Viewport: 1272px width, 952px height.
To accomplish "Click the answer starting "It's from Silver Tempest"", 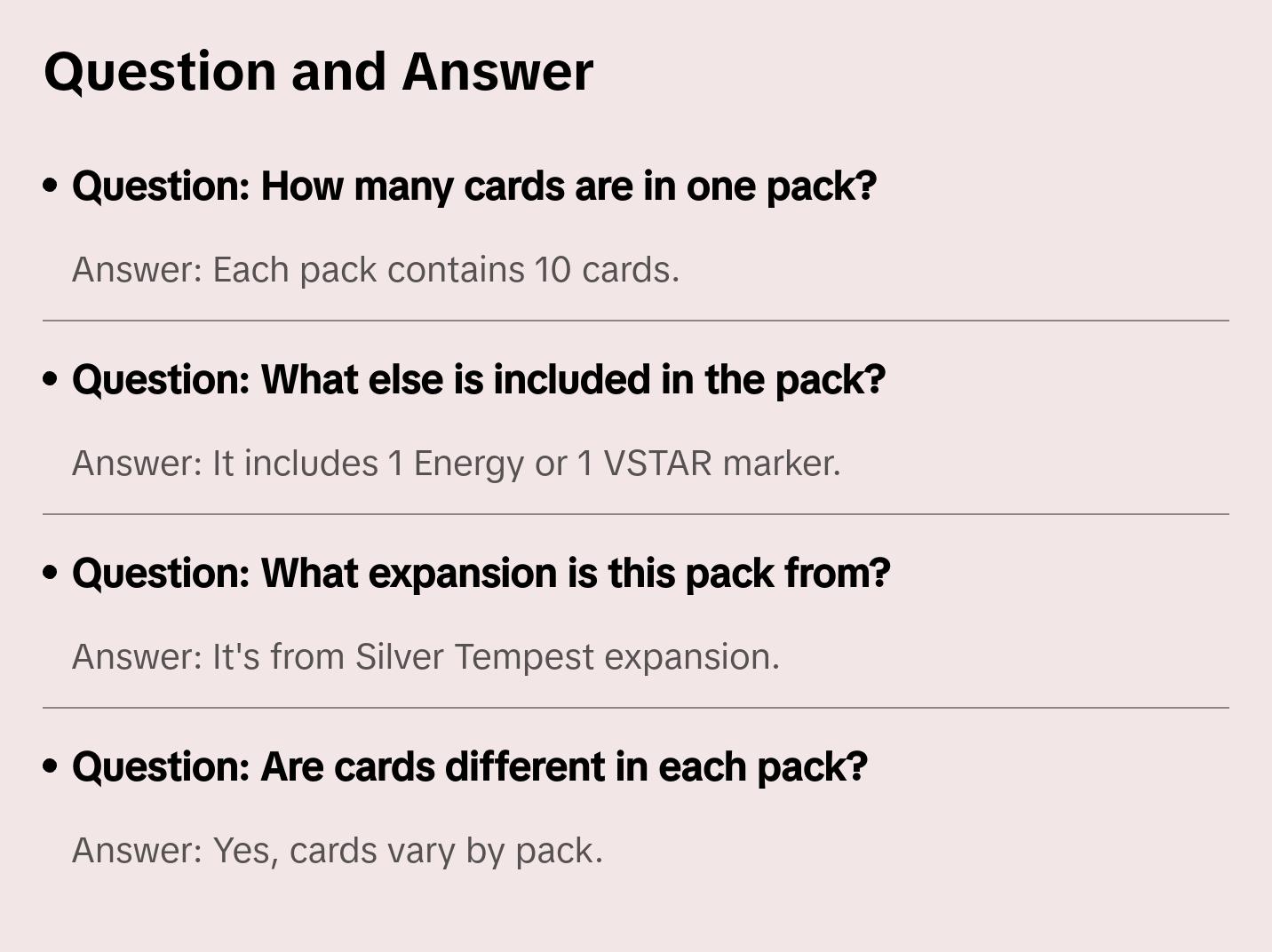I will point(425,657).
